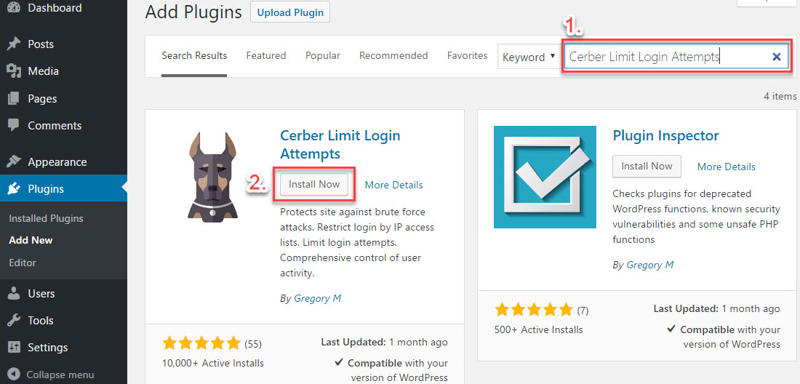Click the Collapse menu arrow icon
This screenshot has width=800, height=384.
14,374
